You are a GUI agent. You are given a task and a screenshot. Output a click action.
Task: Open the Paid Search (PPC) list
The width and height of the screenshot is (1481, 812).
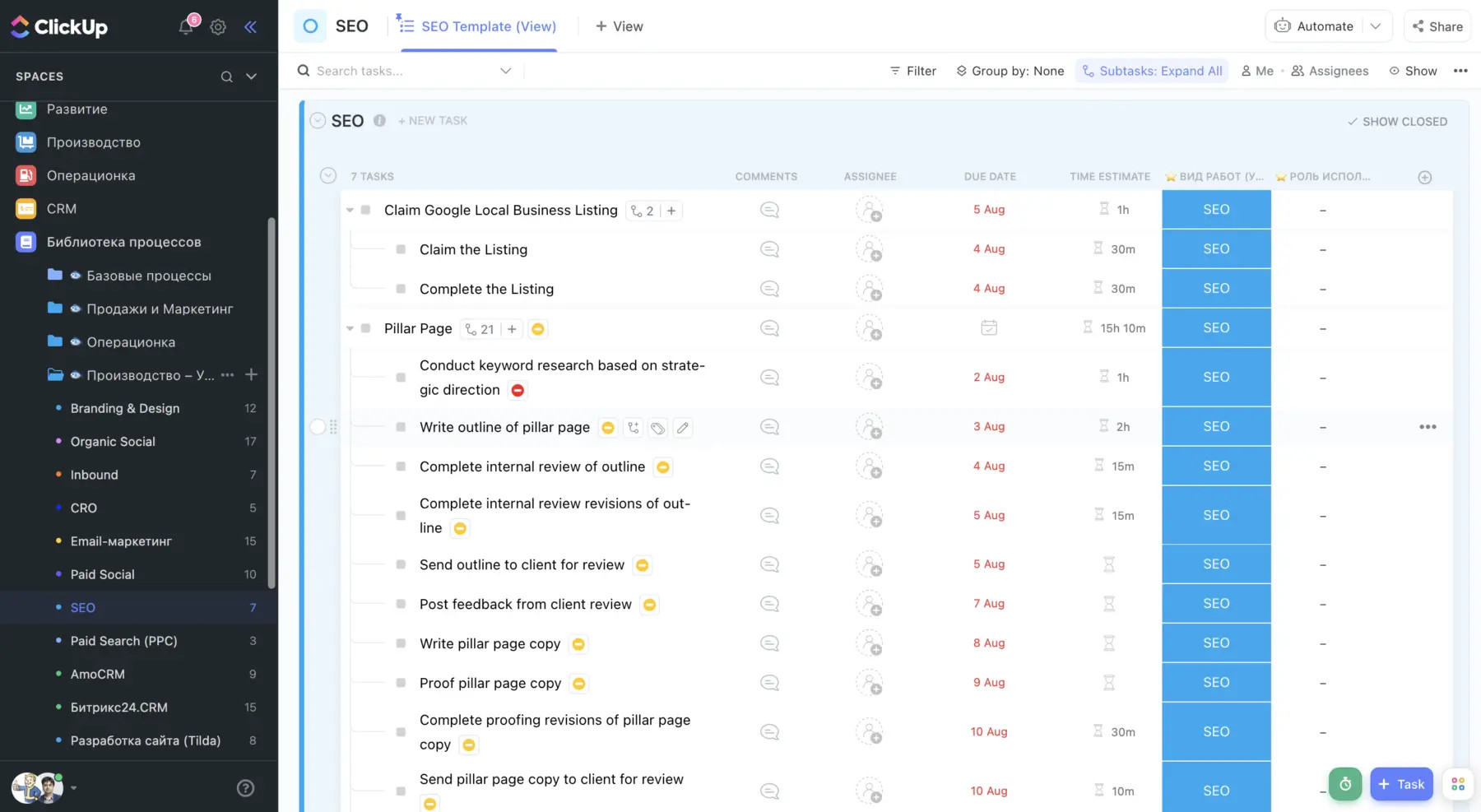click(124, 641)
